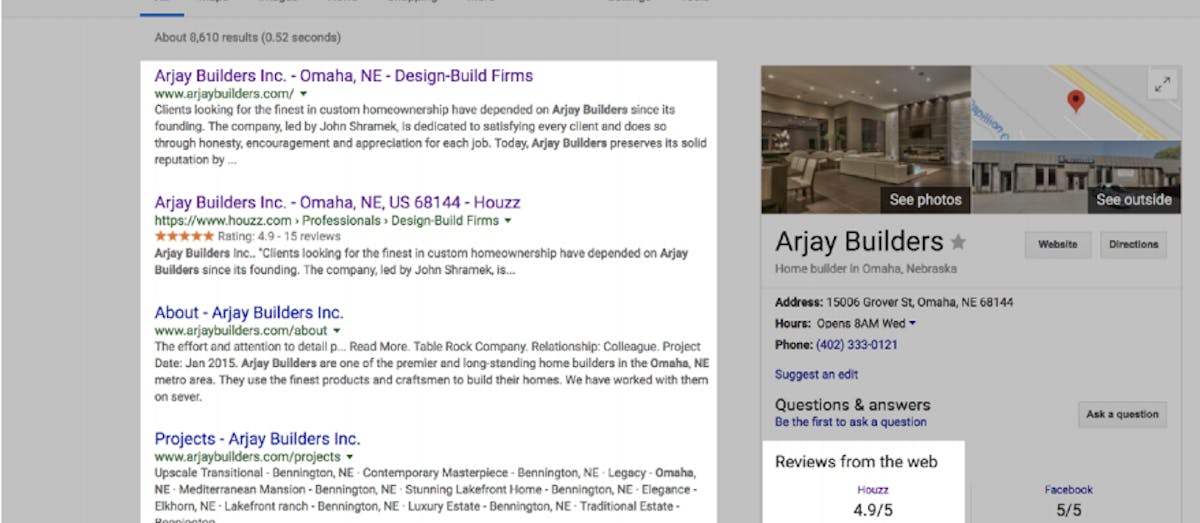Screen dimensions: 1200x523
Task: Open the See photos thumbnail
Action: pyautogui.click(x=866, y=140)
